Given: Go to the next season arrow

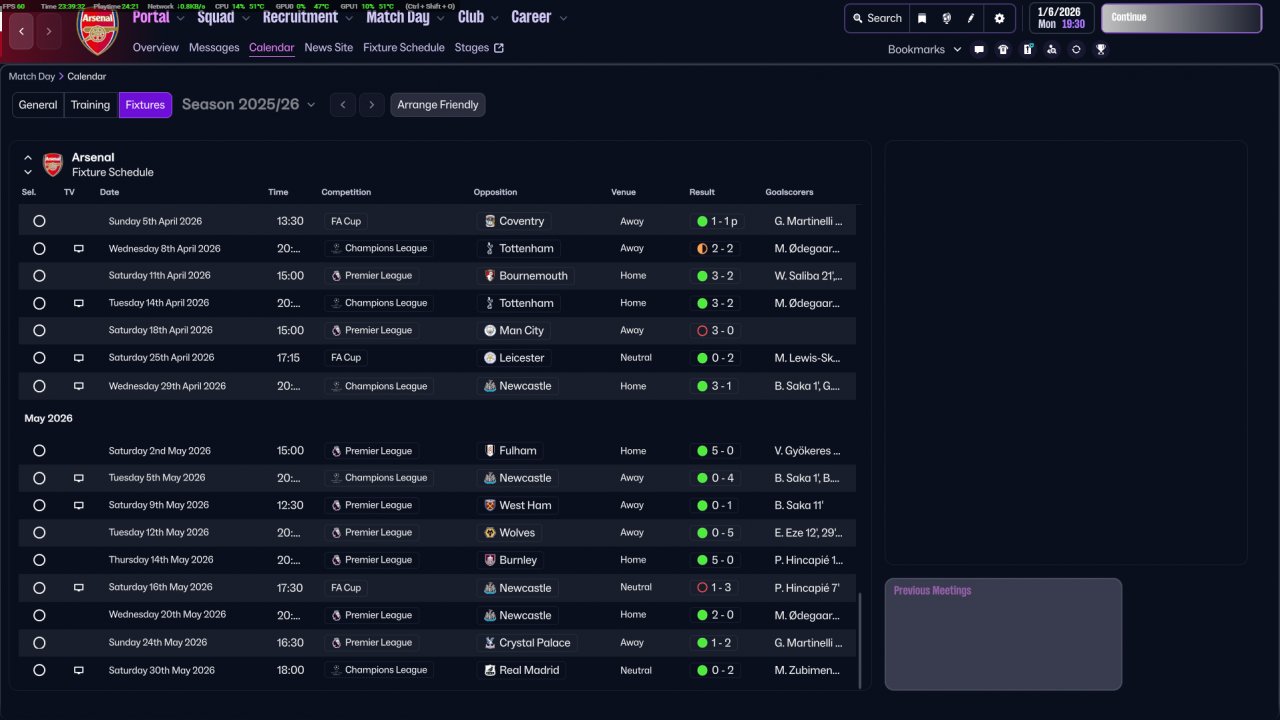Looking at the screenshot, I should click(372, 105).
